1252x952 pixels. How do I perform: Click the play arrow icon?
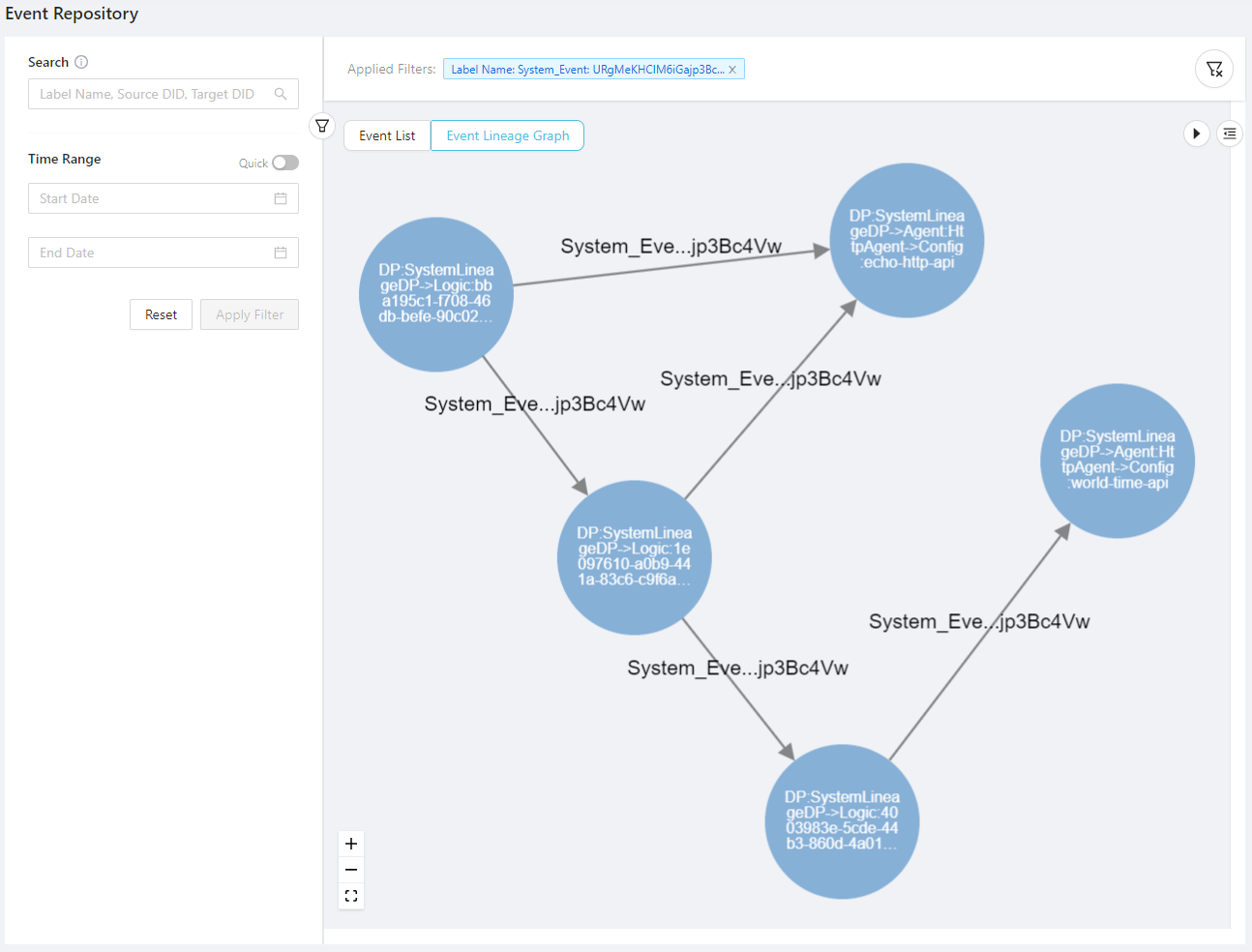pos(1197,134)
